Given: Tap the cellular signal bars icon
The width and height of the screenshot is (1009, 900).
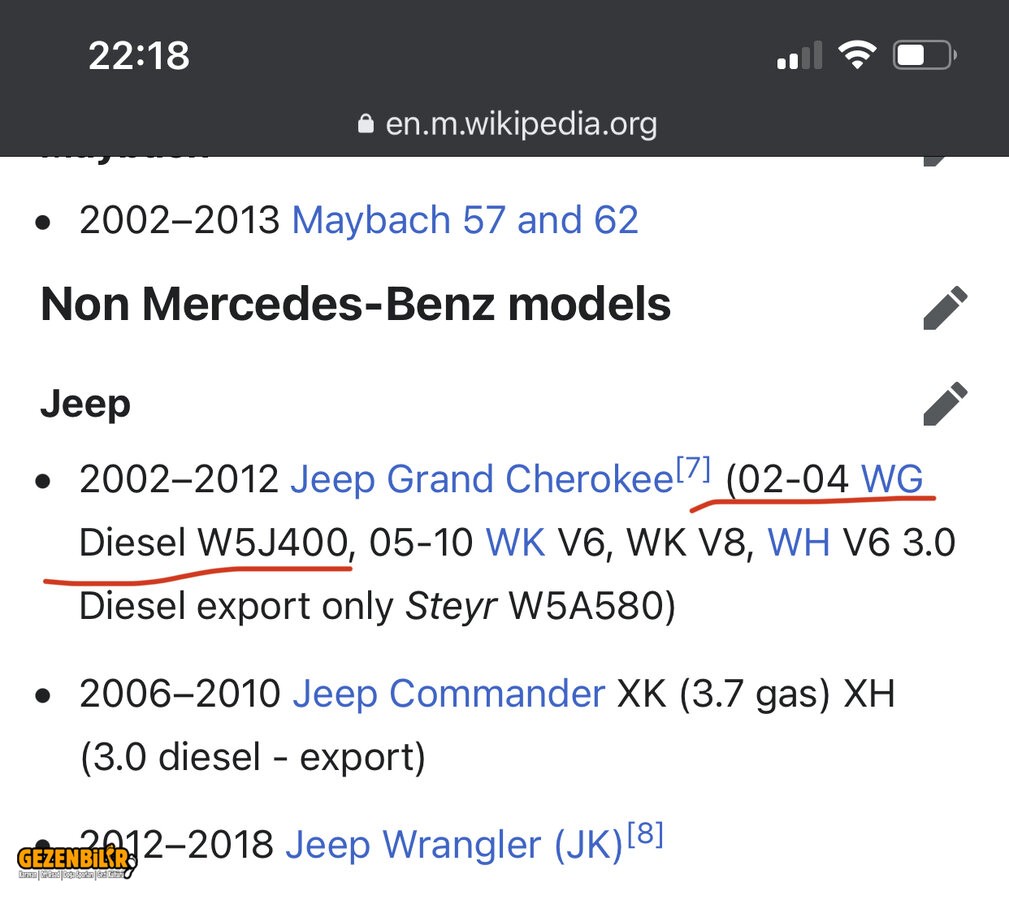Looking at the screenshot, I should pos(799,56).
